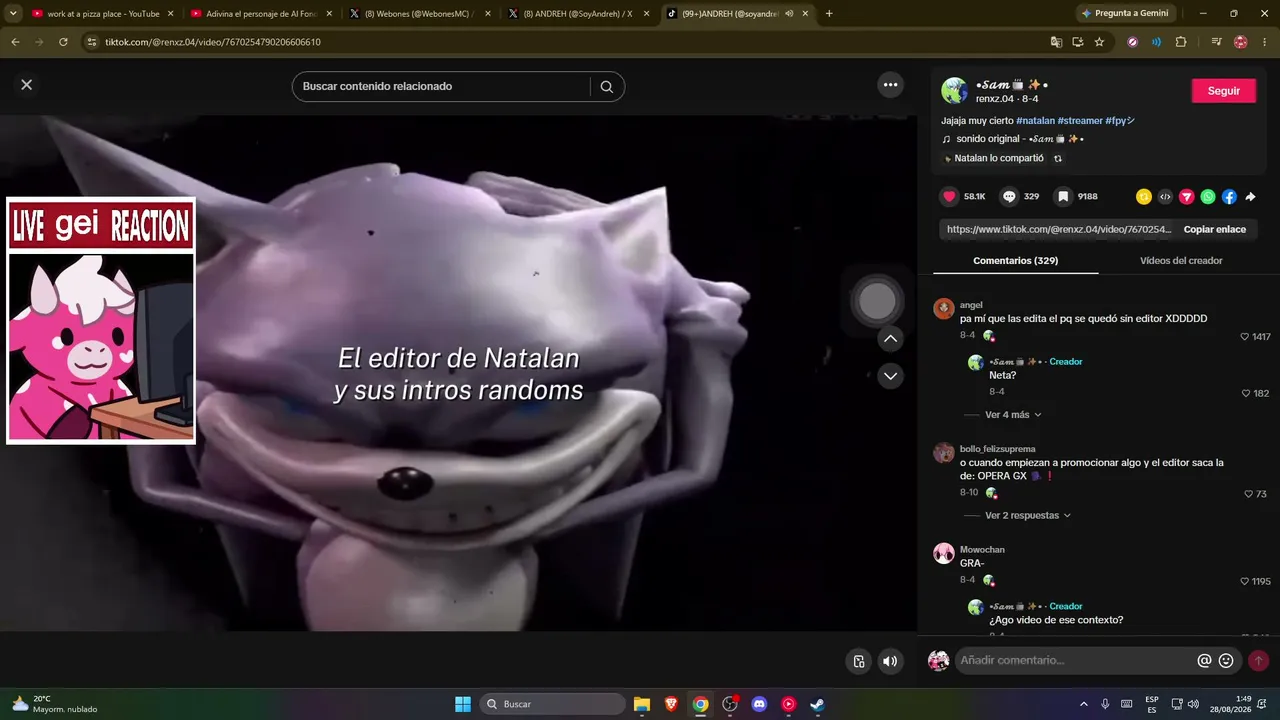Follow the creator with Seguir button
The image size is (1280, 720).
click(x=1223, y=91)
